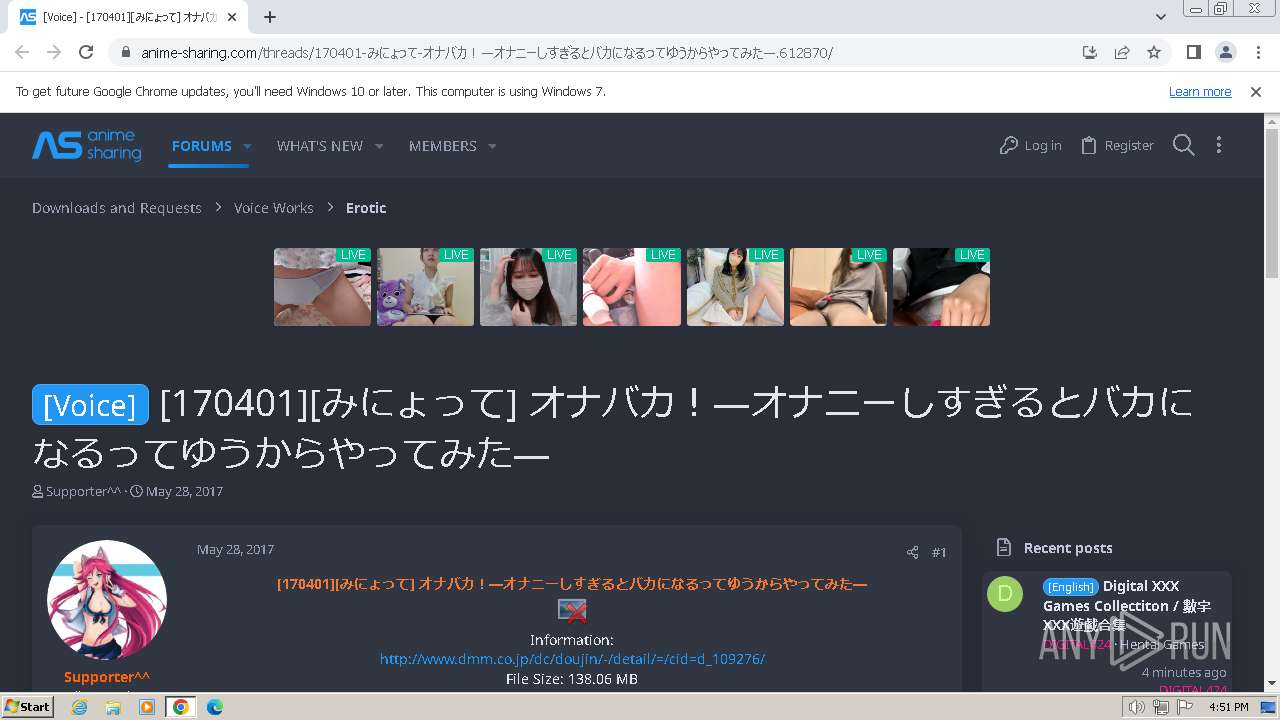Close the [Voice] browser tab
The width and height of the screenshot is (1280, 720).
coord(232,17)
